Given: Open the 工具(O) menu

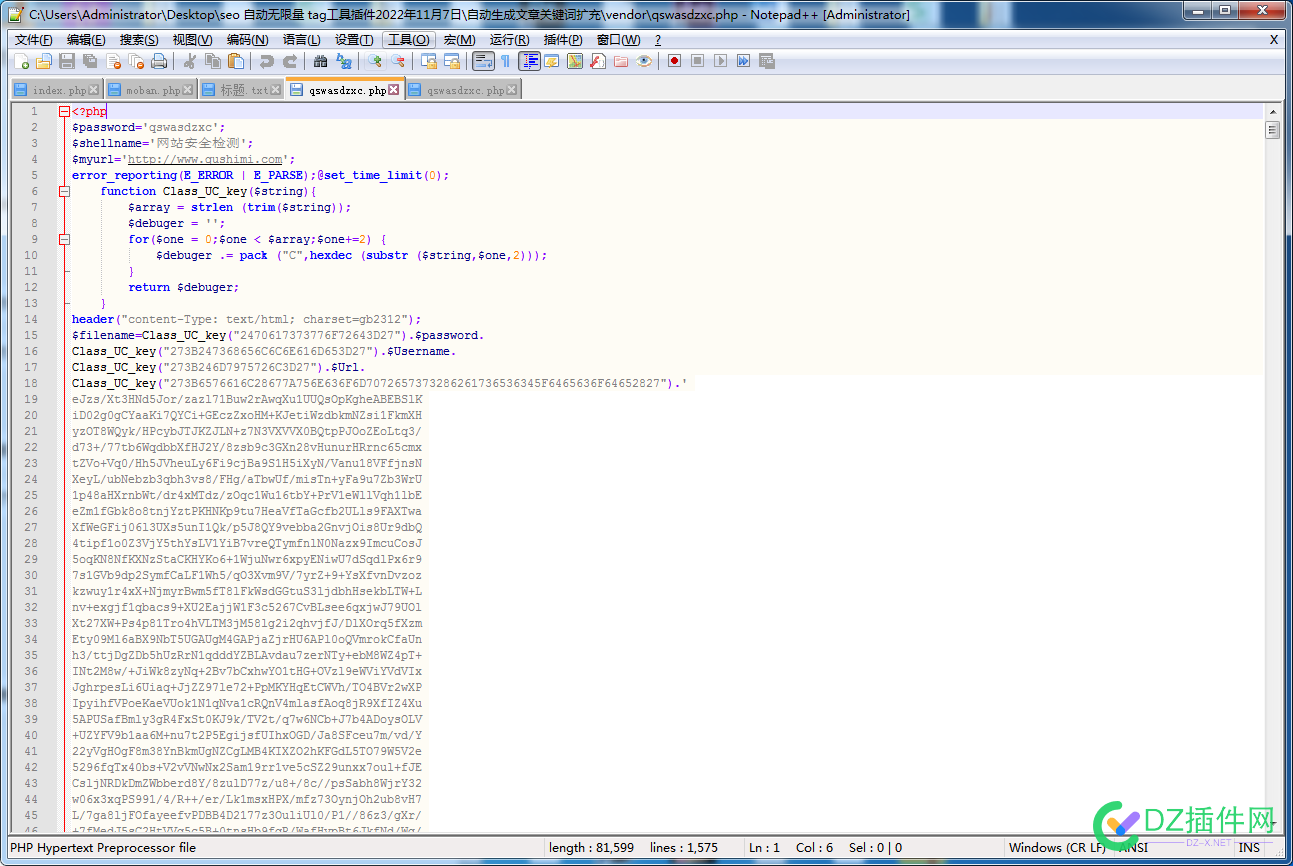Looking at the screenshot, I should click(408, 40).
